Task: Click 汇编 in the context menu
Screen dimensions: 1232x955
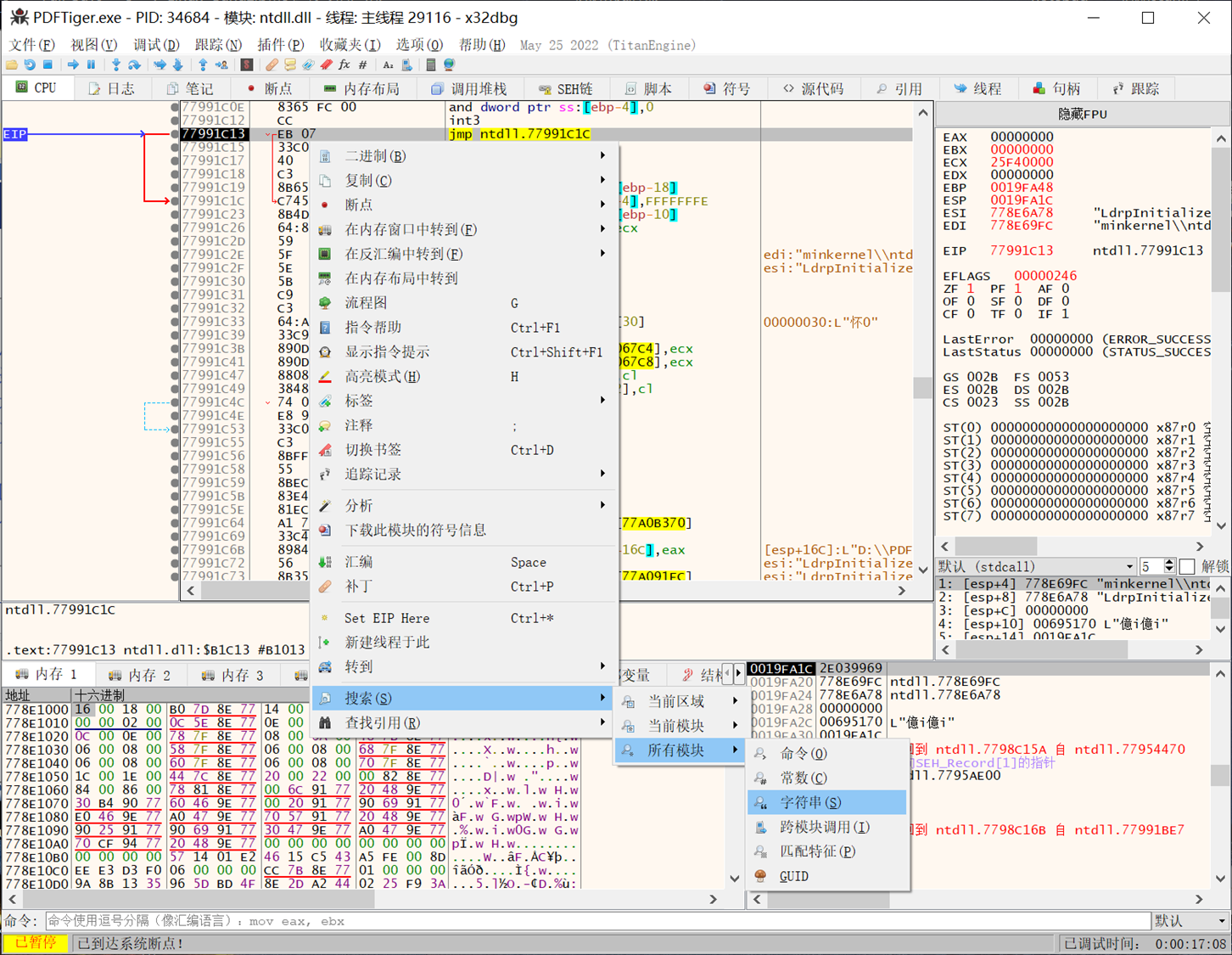Action: (464, 562)
